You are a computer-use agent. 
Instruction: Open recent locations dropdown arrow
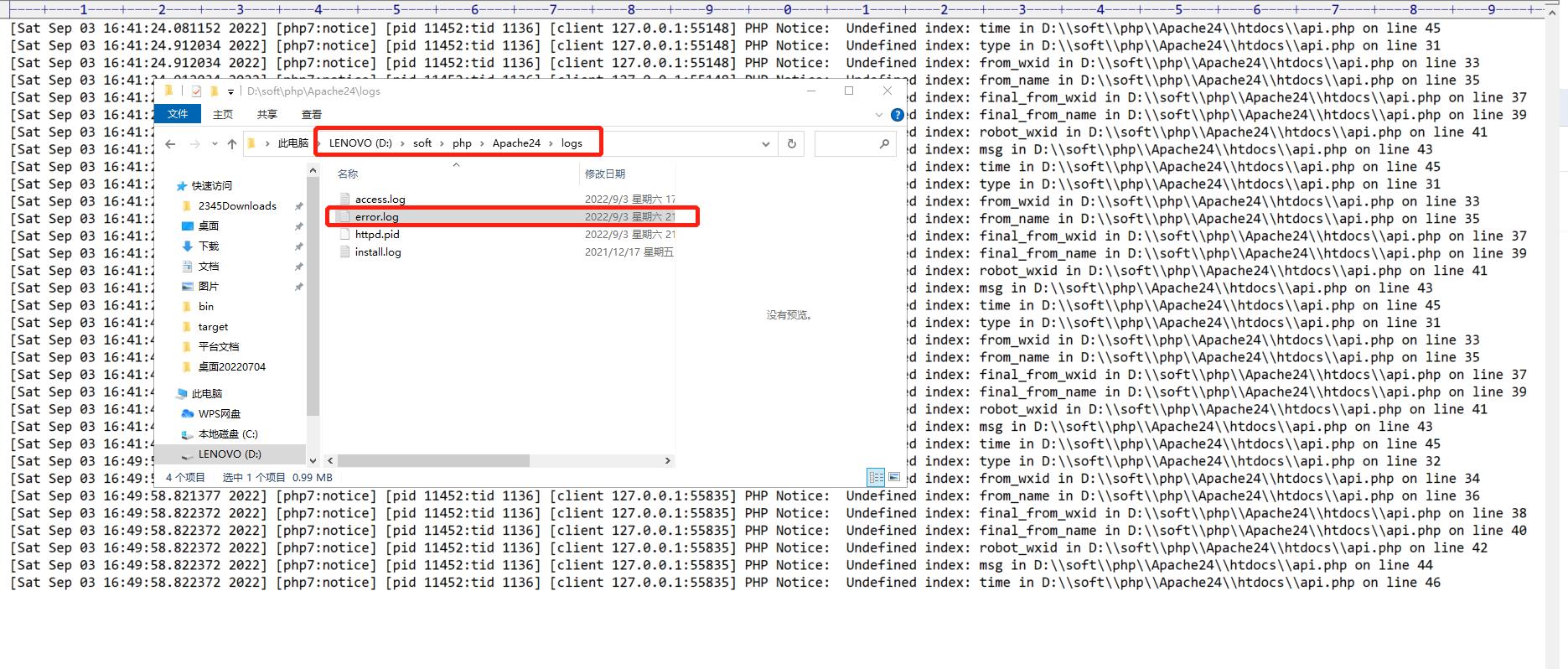pos(215,144)
